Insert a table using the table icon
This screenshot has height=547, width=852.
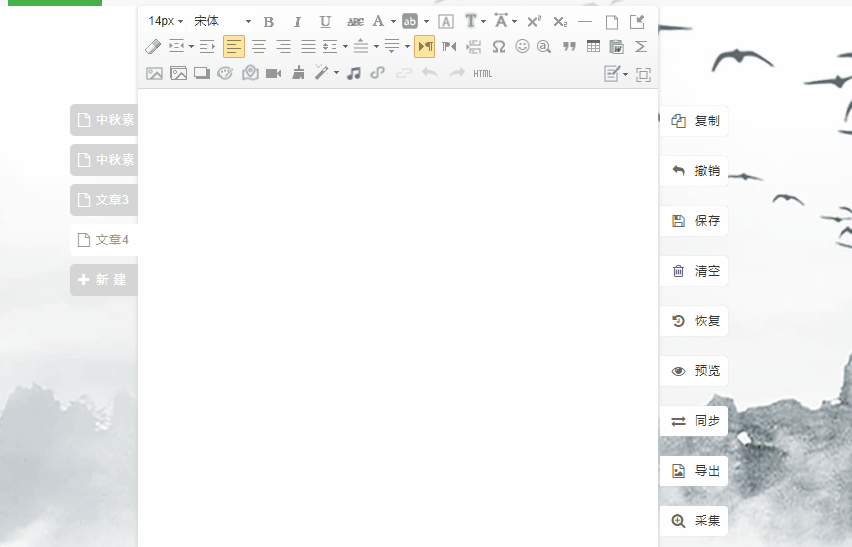tap(593, 47)
